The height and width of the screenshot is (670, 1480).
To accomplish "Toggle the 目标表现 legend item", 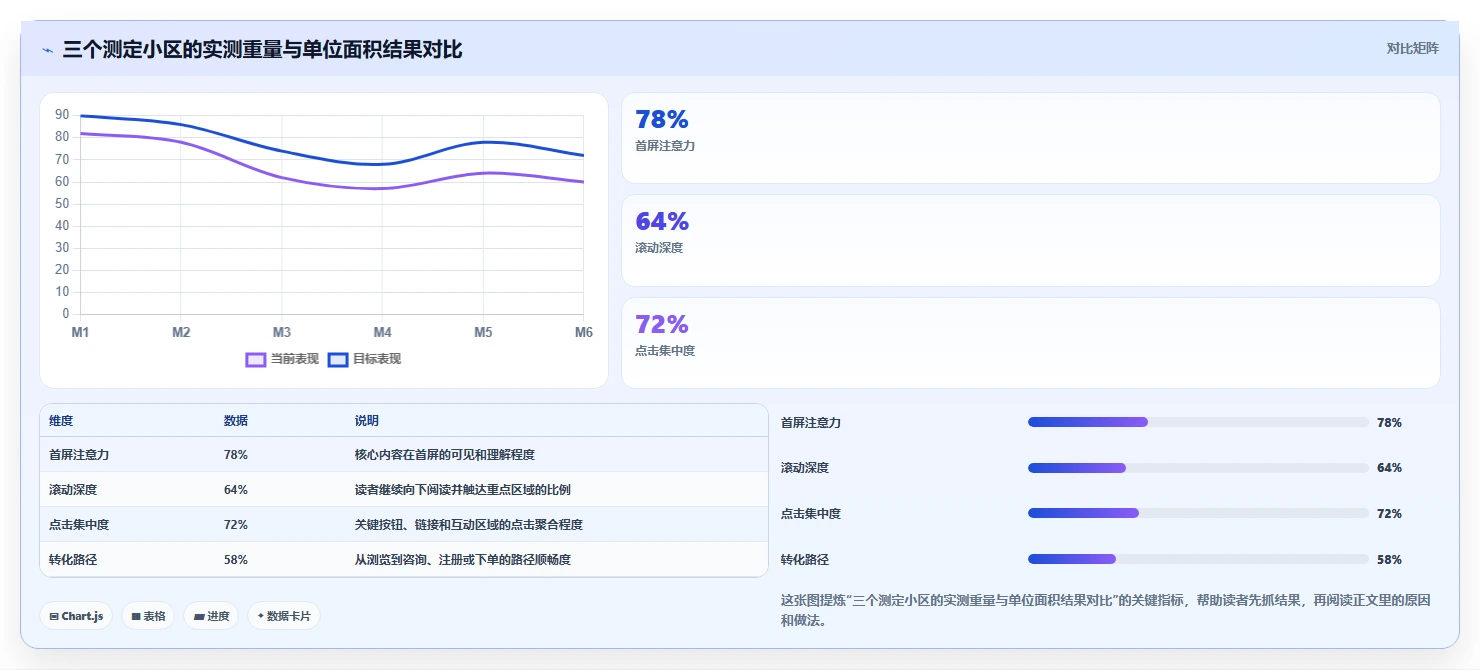I will (x=364, y=359).
